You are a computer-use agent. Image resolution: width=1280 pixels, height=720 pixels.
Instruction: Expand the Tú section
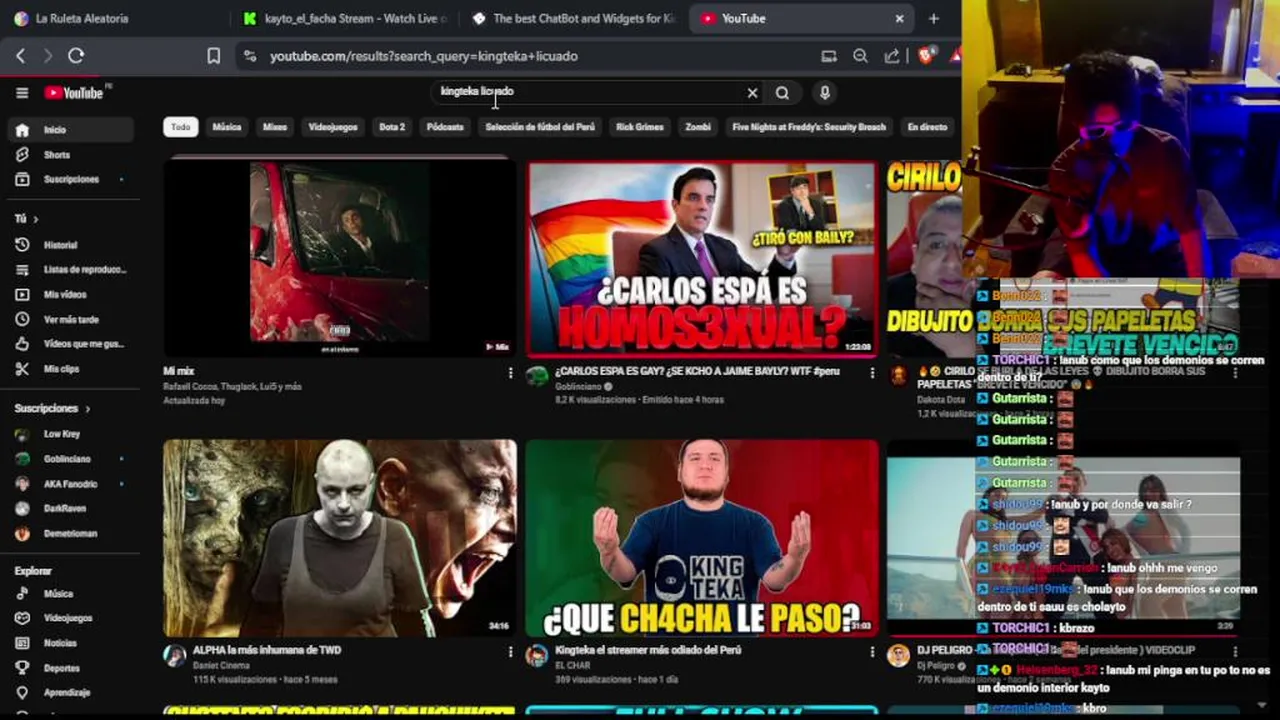click(x=26, y=218)
